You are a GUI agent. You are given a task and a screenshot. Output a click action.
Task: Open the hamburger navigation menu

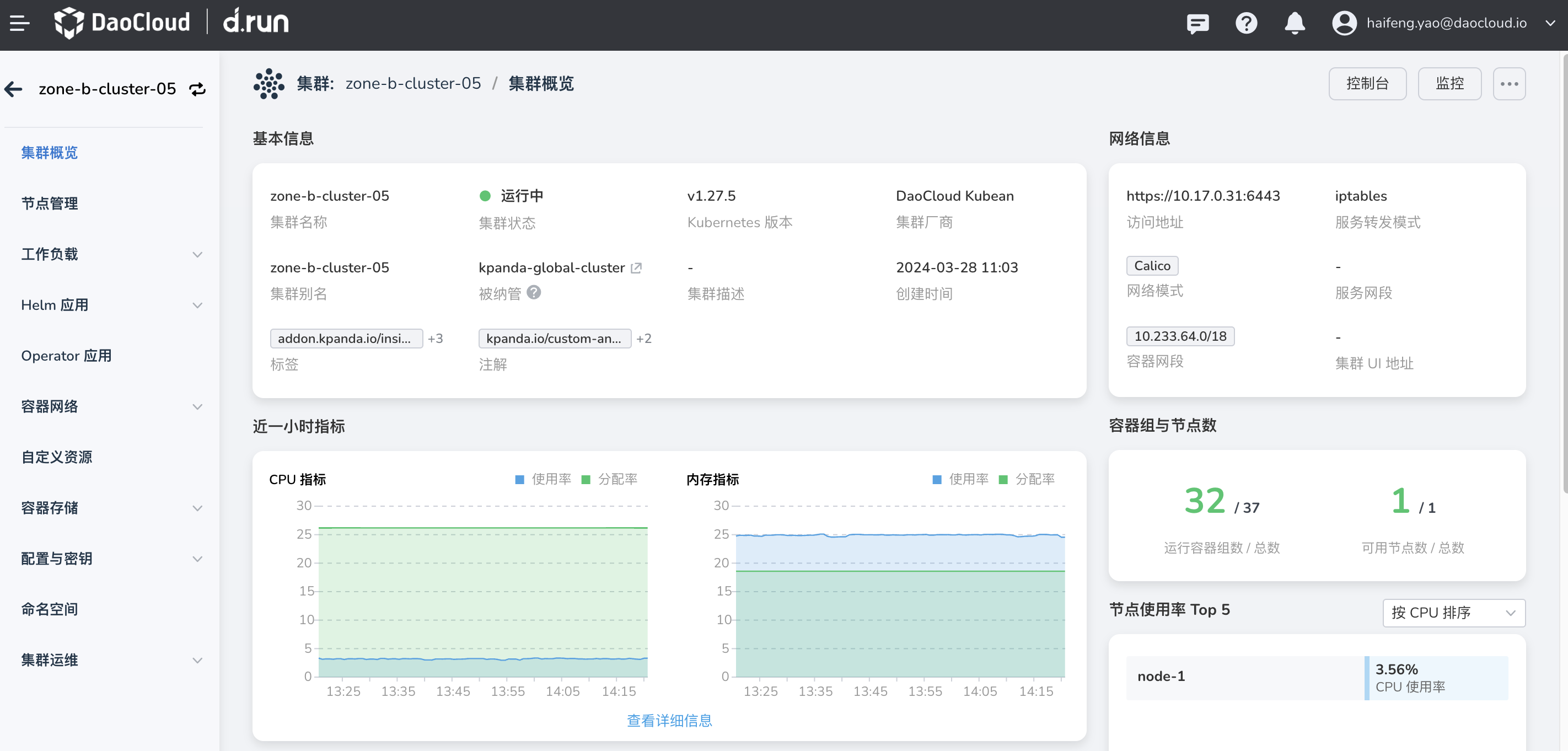[19, 24]
